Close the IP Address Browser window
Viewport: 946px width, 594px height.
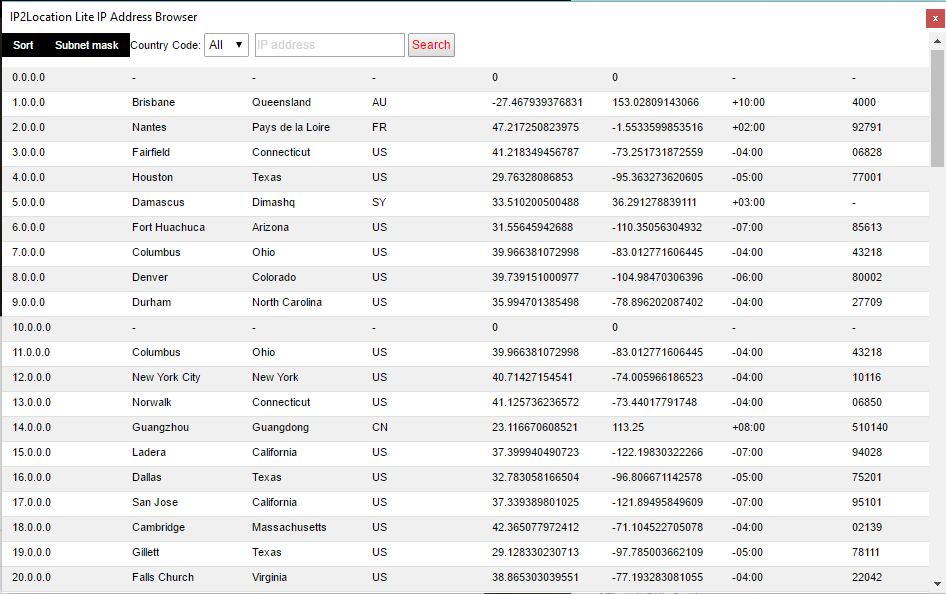tap(935, 19)
